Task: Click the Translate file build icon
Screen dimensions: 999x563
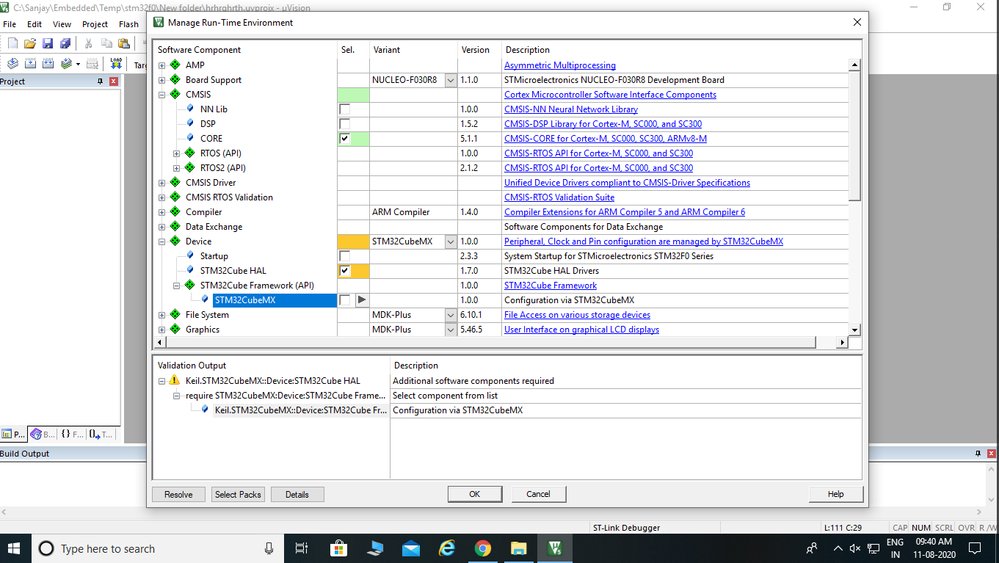Action: [13, 64]
